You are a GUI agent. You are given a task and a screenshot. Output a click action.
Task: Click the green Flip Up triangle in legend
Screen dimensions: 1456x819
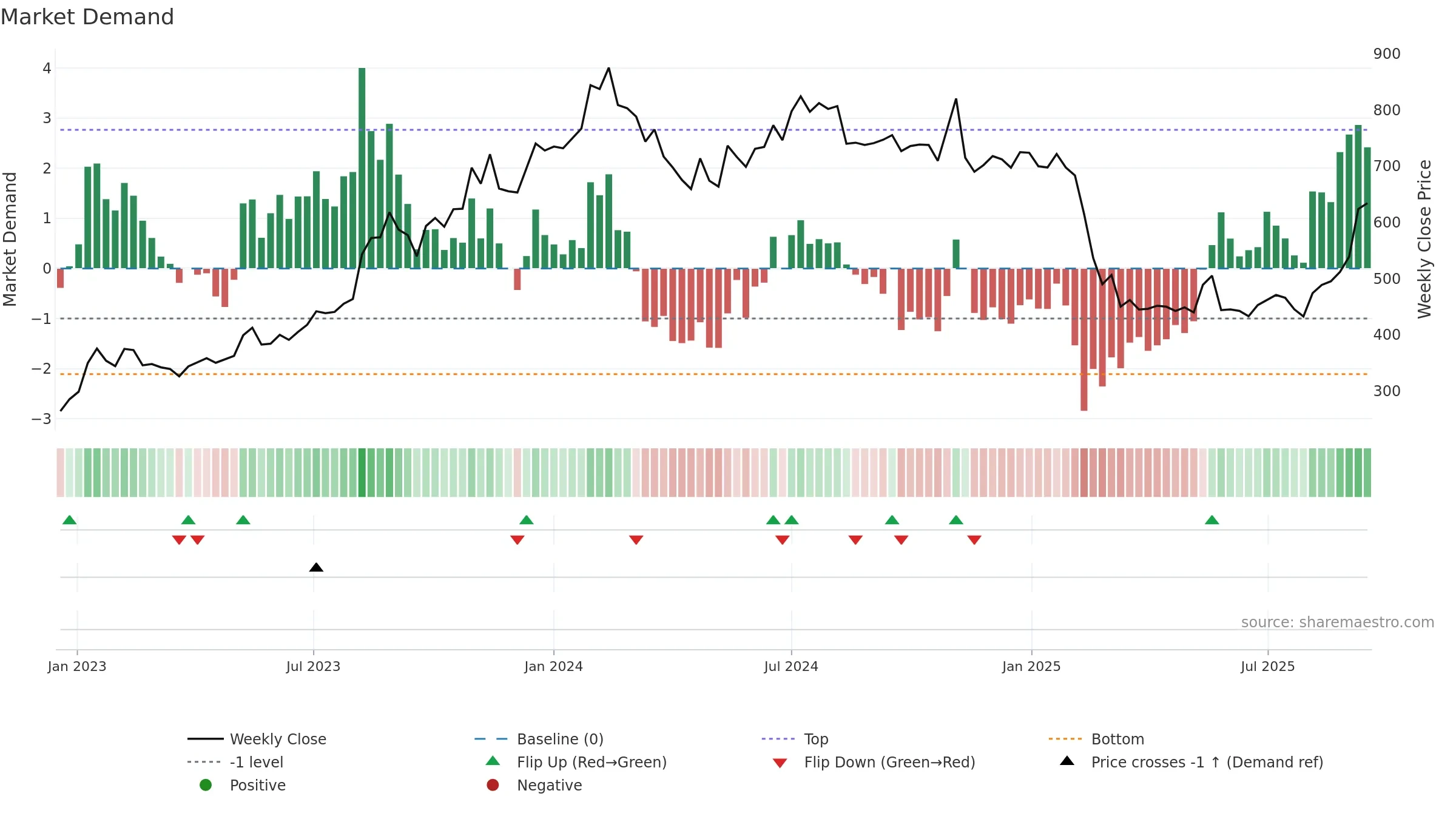pyautogui.click(x=493, y=761)
